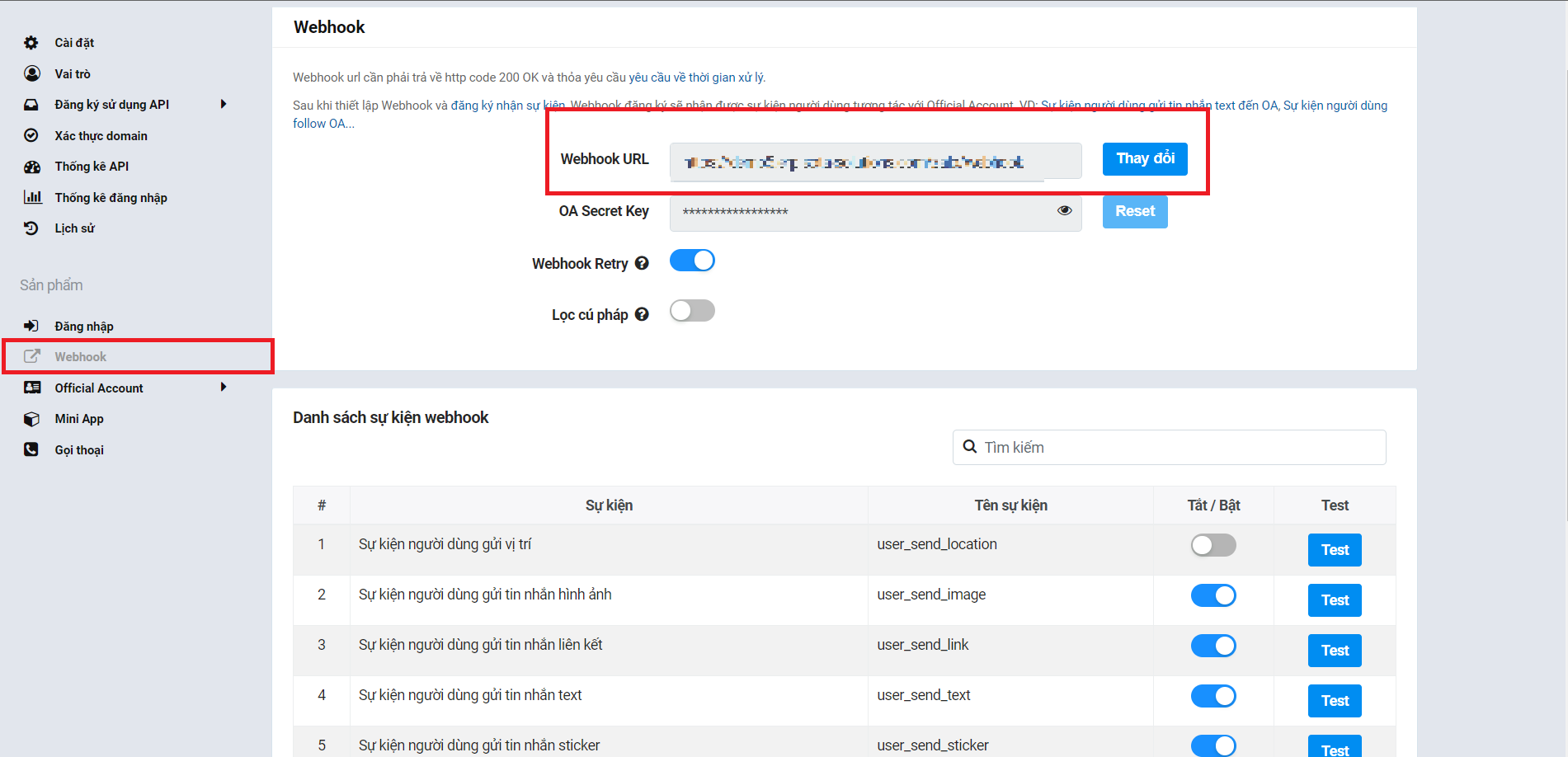Viewport: 1568px width, 757px height.
Task: Open the 'follow OA...' link
Action: tap(323, 123)
